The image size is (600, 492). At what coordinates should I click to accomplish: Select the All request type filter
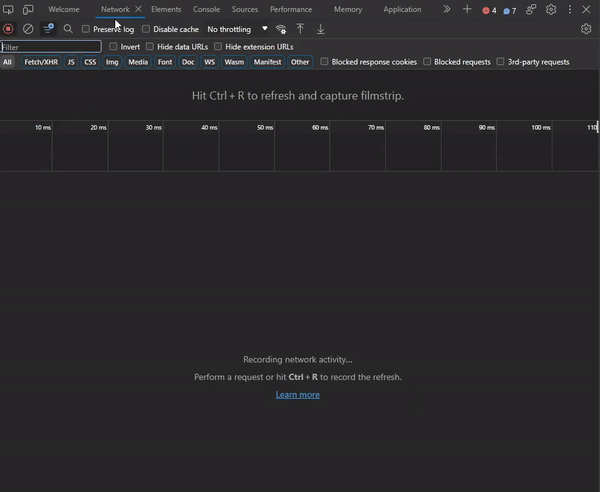[7, 62]
